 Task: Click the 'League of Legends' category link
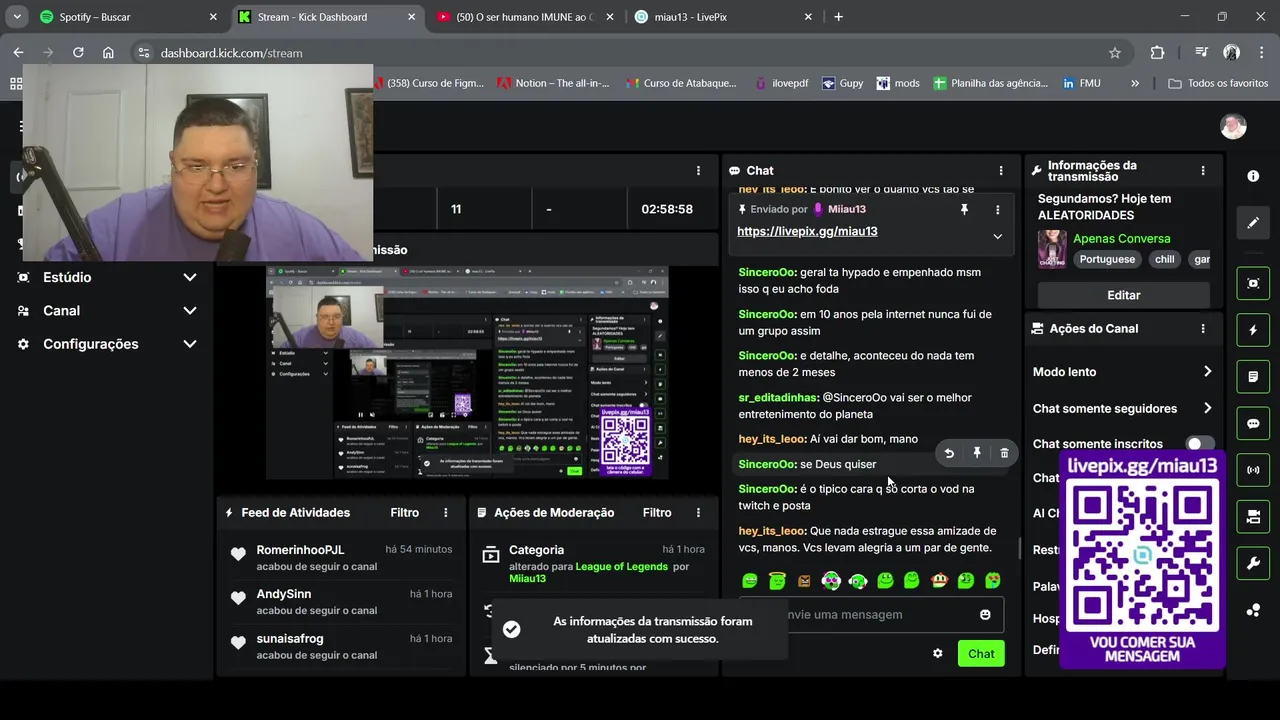[x=621, y=566]
